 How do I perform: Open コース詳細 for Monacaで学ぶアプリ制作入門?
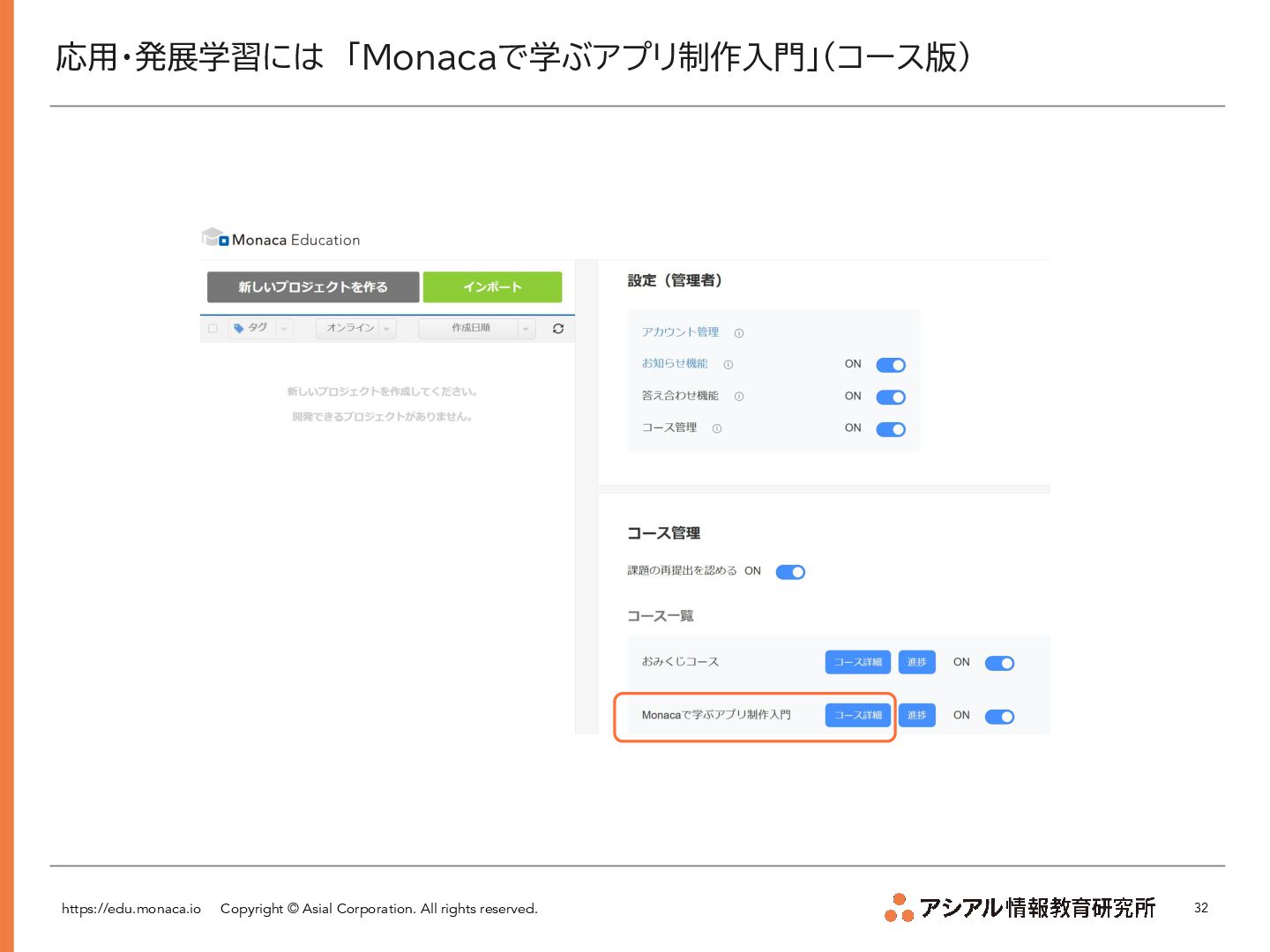click(x=858, y=715)
